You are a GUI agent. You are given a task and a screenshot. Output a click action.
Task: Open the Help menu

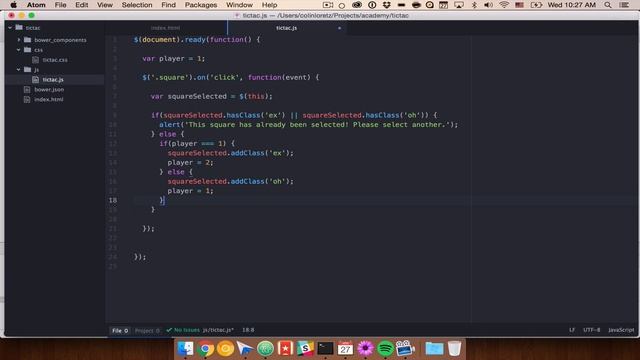pyautogui.click(x=269, y=5)
